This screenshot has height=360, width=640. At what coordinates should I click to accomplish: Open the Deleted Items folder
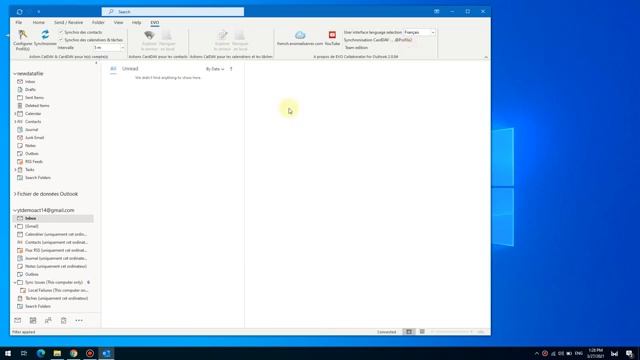37,106
